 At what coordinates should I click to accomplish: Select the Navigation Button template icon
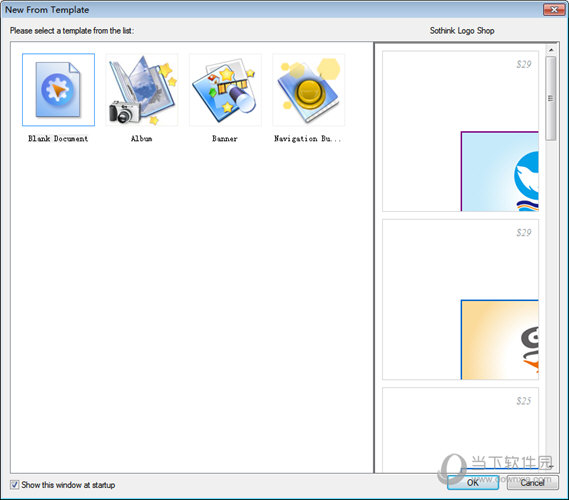[309, 90]
